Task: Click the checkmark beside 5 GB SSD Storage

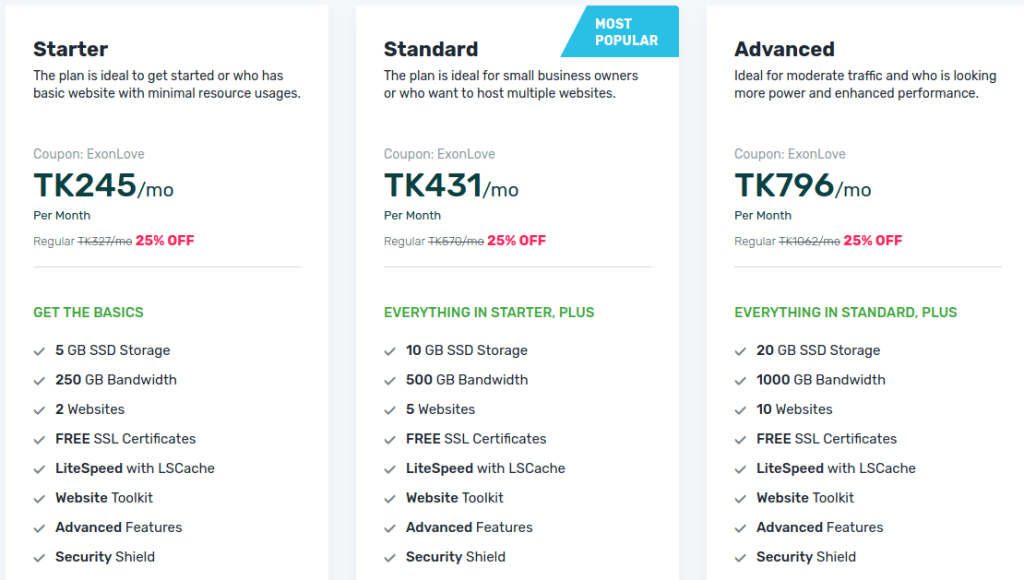Action: [x=39, y=350]
